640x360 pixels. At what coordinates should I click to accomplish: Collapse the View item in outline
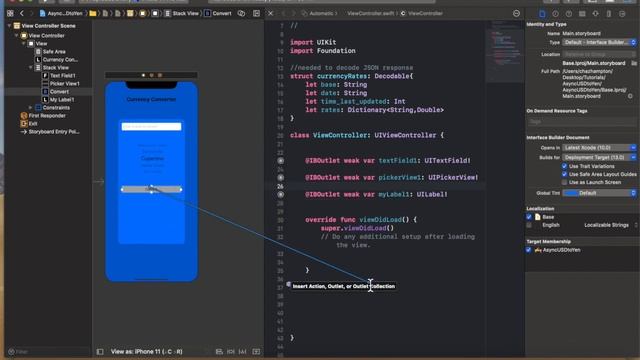click(x=23, y=43)
